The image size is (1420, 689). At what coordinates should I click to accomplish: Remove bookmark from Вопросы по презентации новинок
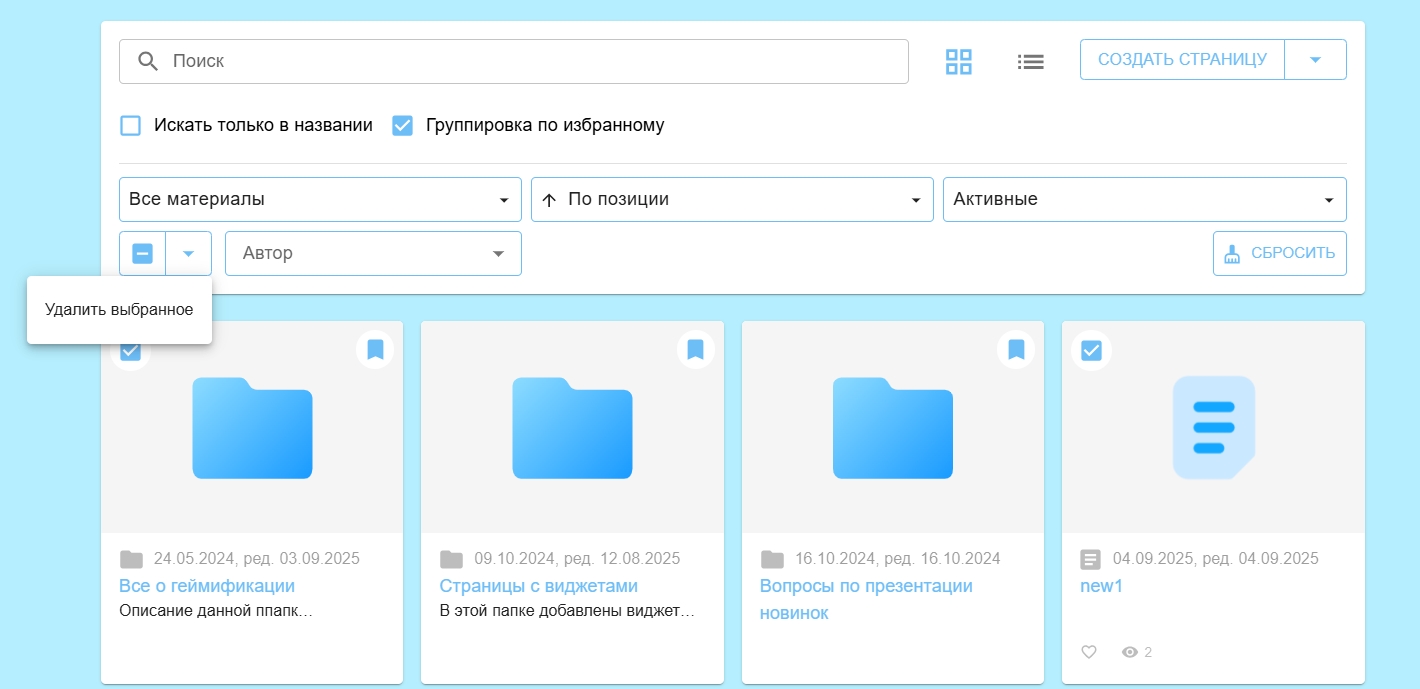(1016, 350)
